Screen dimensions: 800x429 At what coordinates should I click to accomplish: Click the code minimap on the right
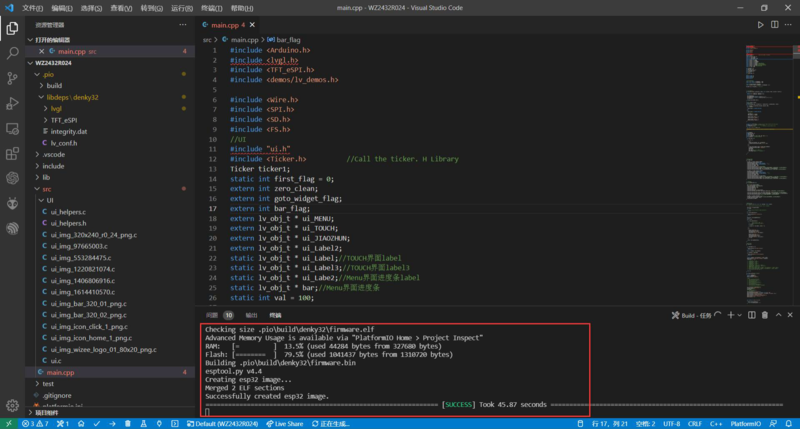click(768, 173)
